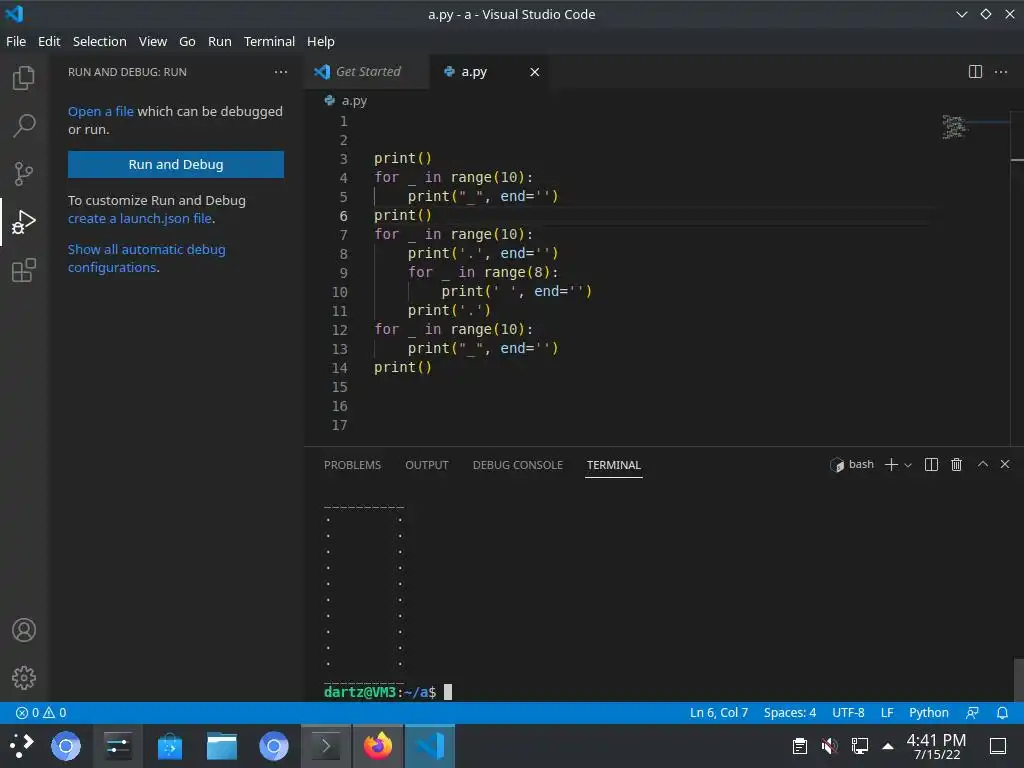1024x768 pixels.
Task: Select the TERMINAL panel tab
Action: 613,465
